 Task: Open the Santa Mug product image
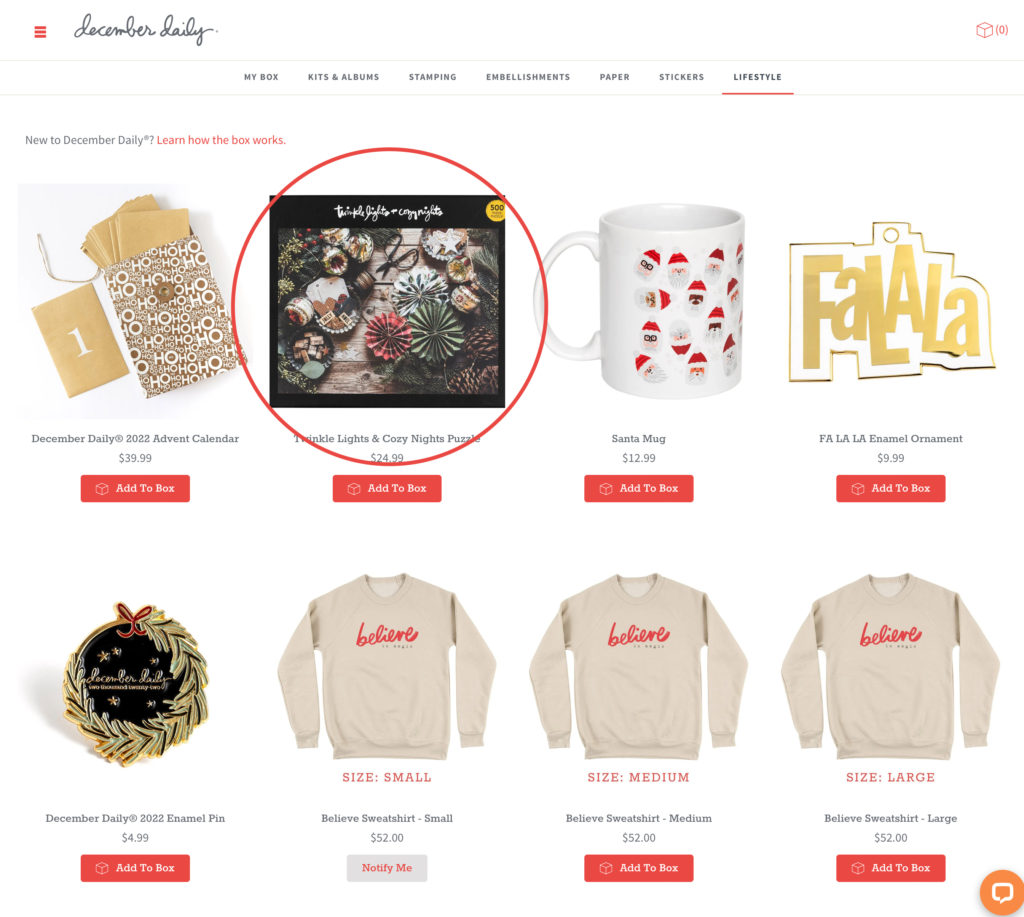(x=639, y=301)
